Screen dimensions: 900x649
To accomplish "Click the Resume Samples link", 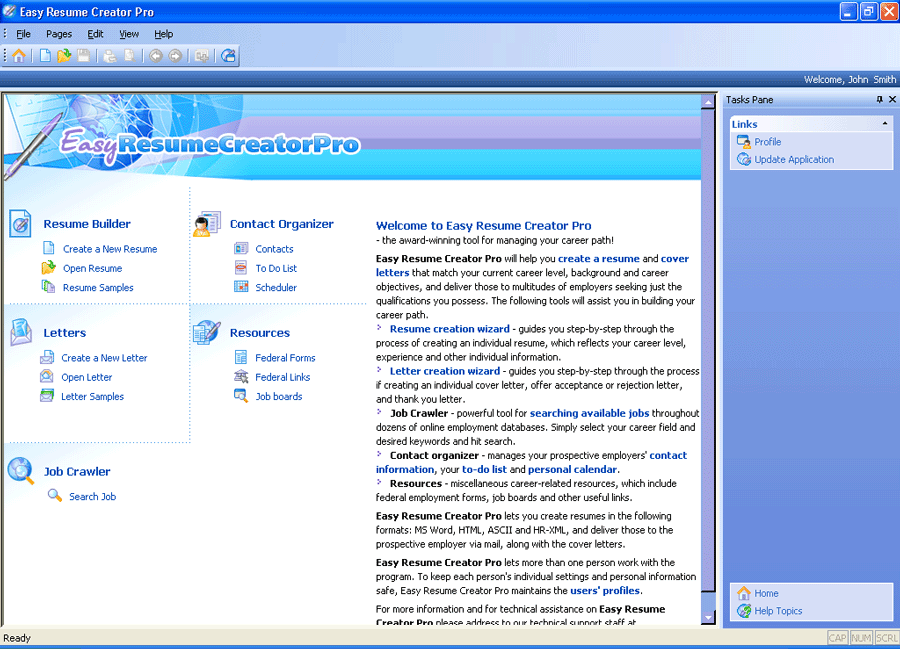I will pyautogui.click(x=98, y=287).
